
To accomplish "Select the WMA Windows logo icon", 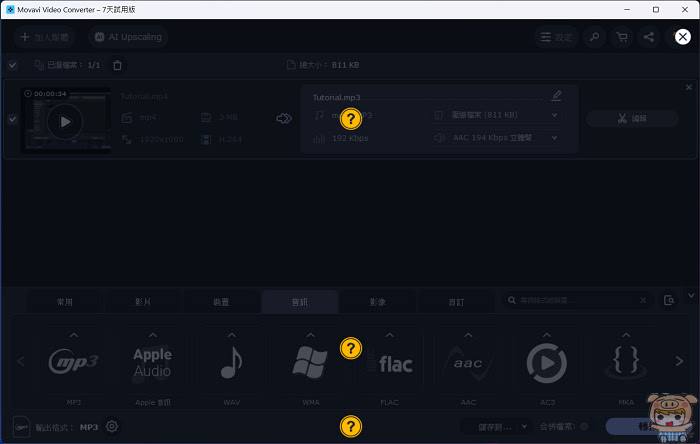I will click(x=310, y=362).
